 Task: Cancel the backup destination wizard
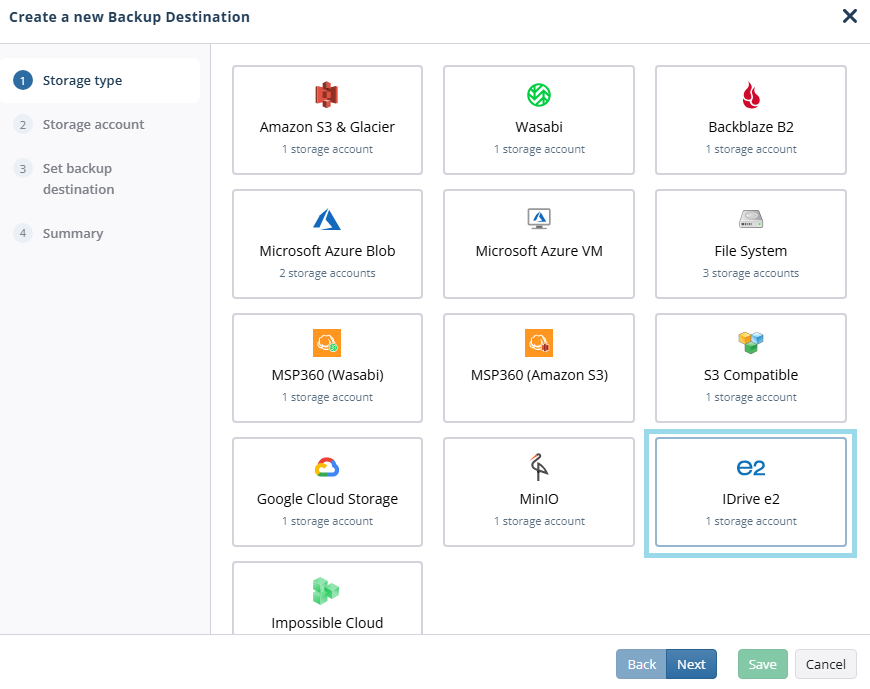pyautogui.click(x=826, y=664)
